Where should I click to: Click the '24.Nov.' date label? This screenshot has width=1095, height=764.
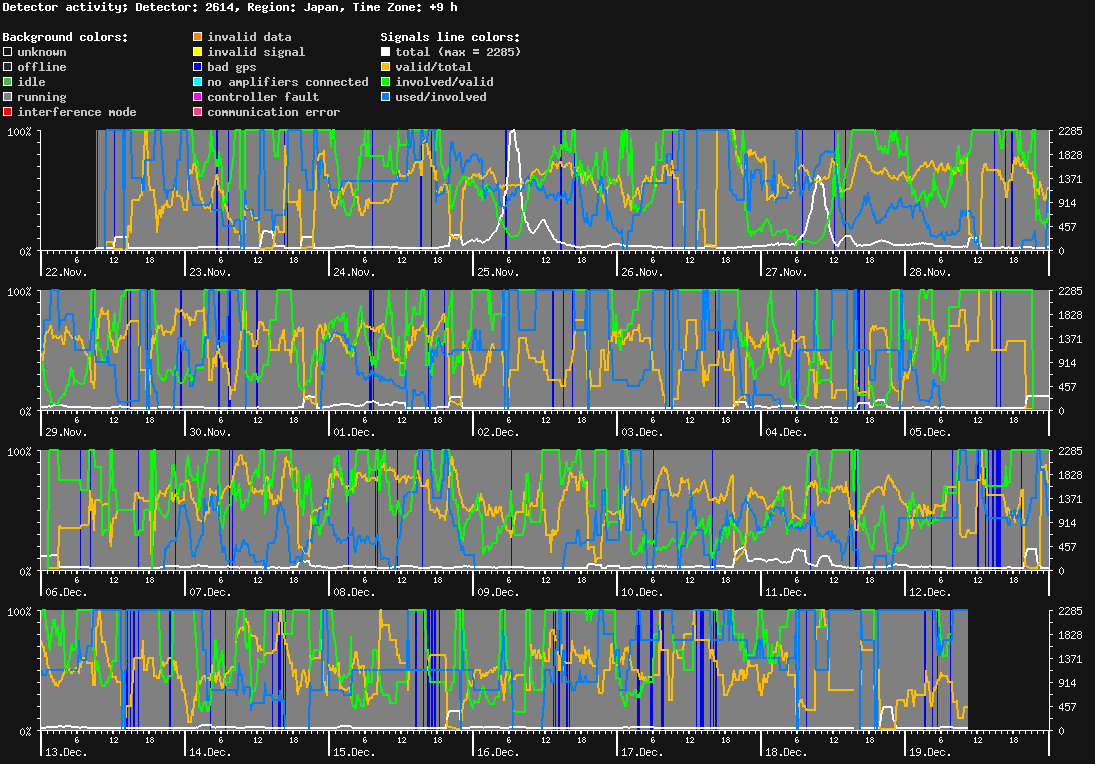click(354, 272)
